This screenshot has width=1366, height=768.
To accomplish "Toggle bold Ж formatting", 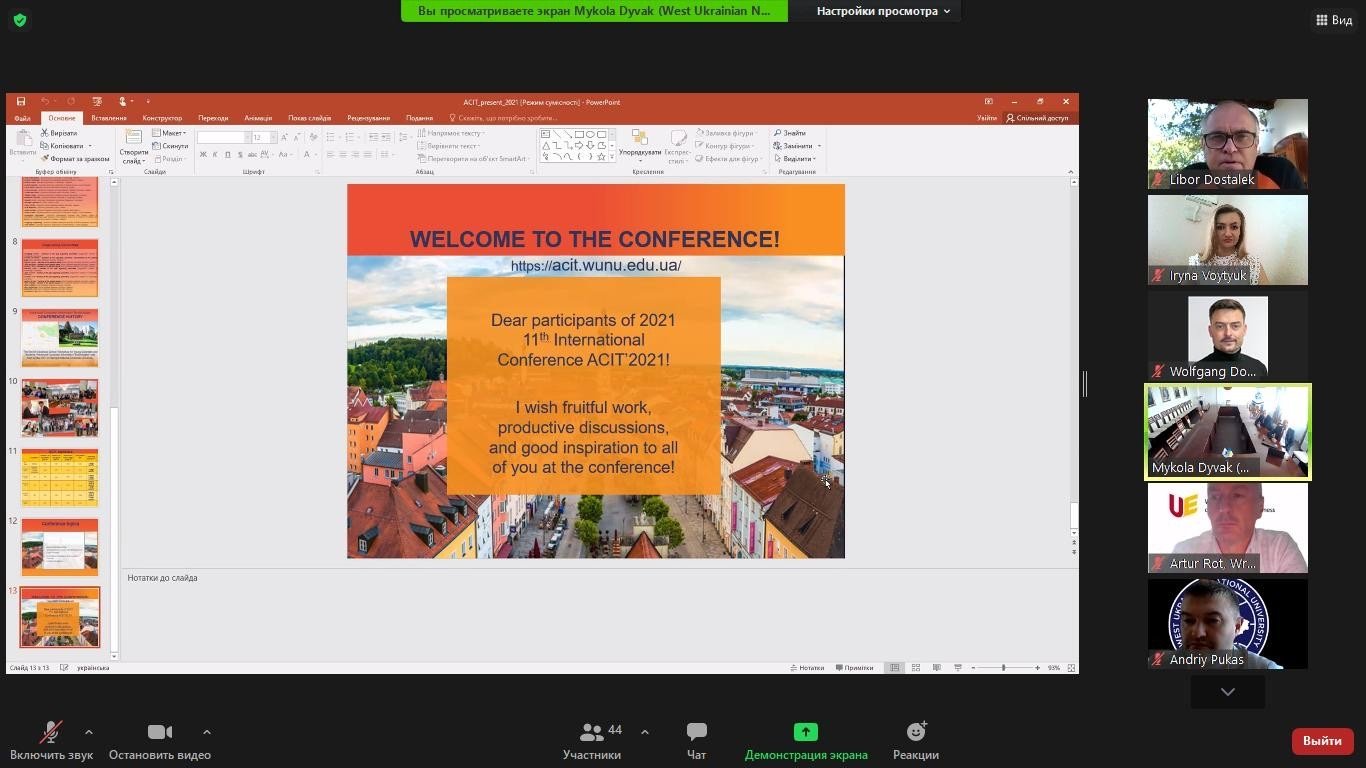I will click(x=203, y=154).
